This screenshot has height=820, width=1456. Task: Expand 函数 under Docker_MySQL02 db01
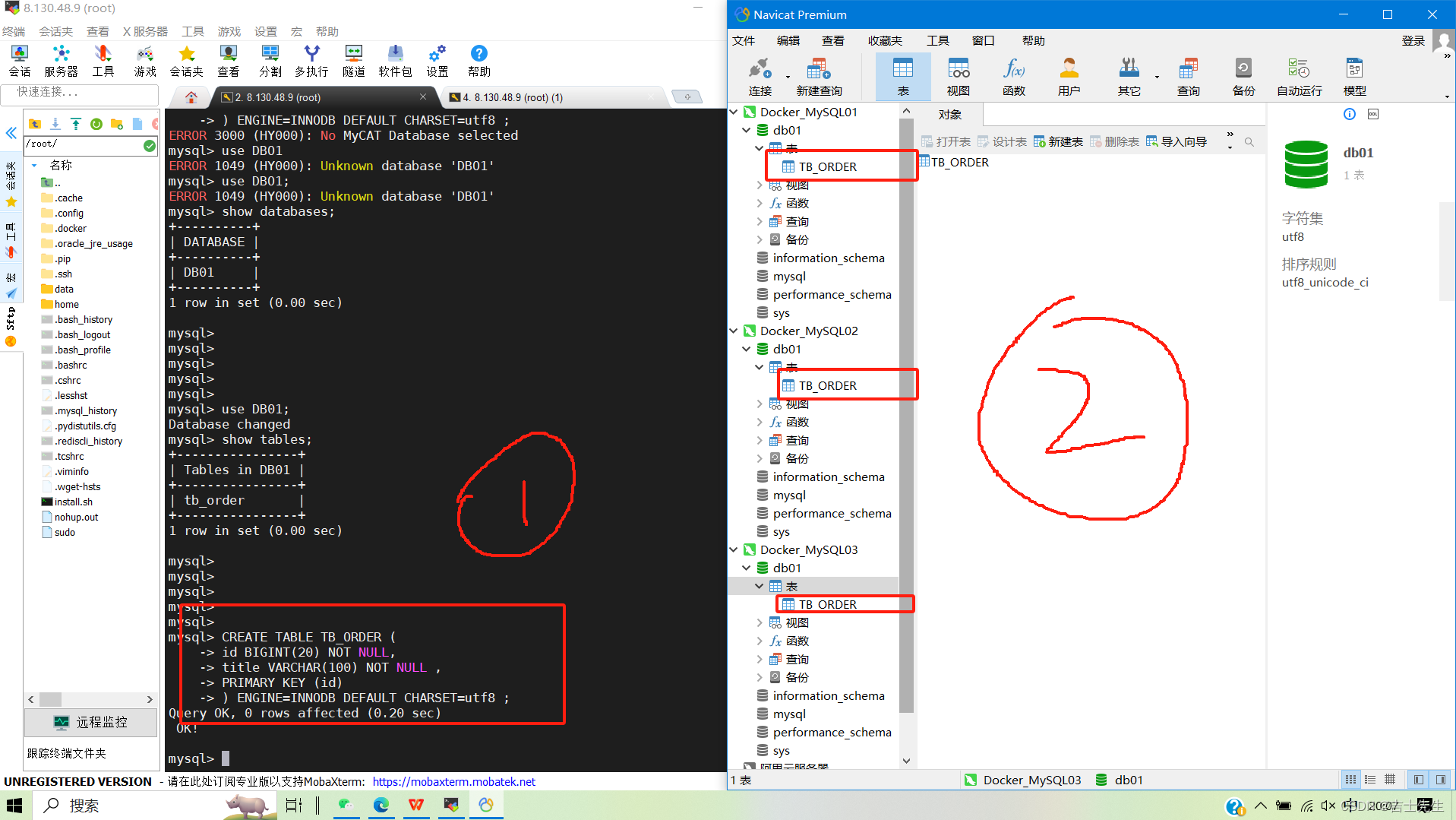pyautogui.click(x=760, y=422)
